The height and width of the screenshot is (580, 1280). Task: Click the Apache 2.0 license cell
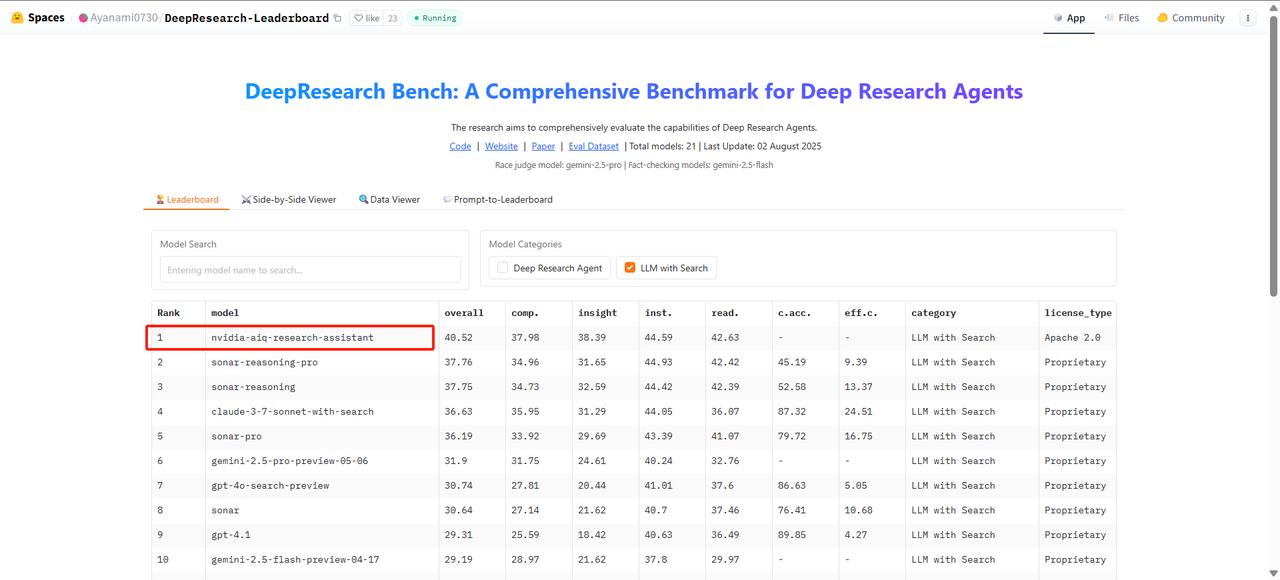(x=1077, y=338)
